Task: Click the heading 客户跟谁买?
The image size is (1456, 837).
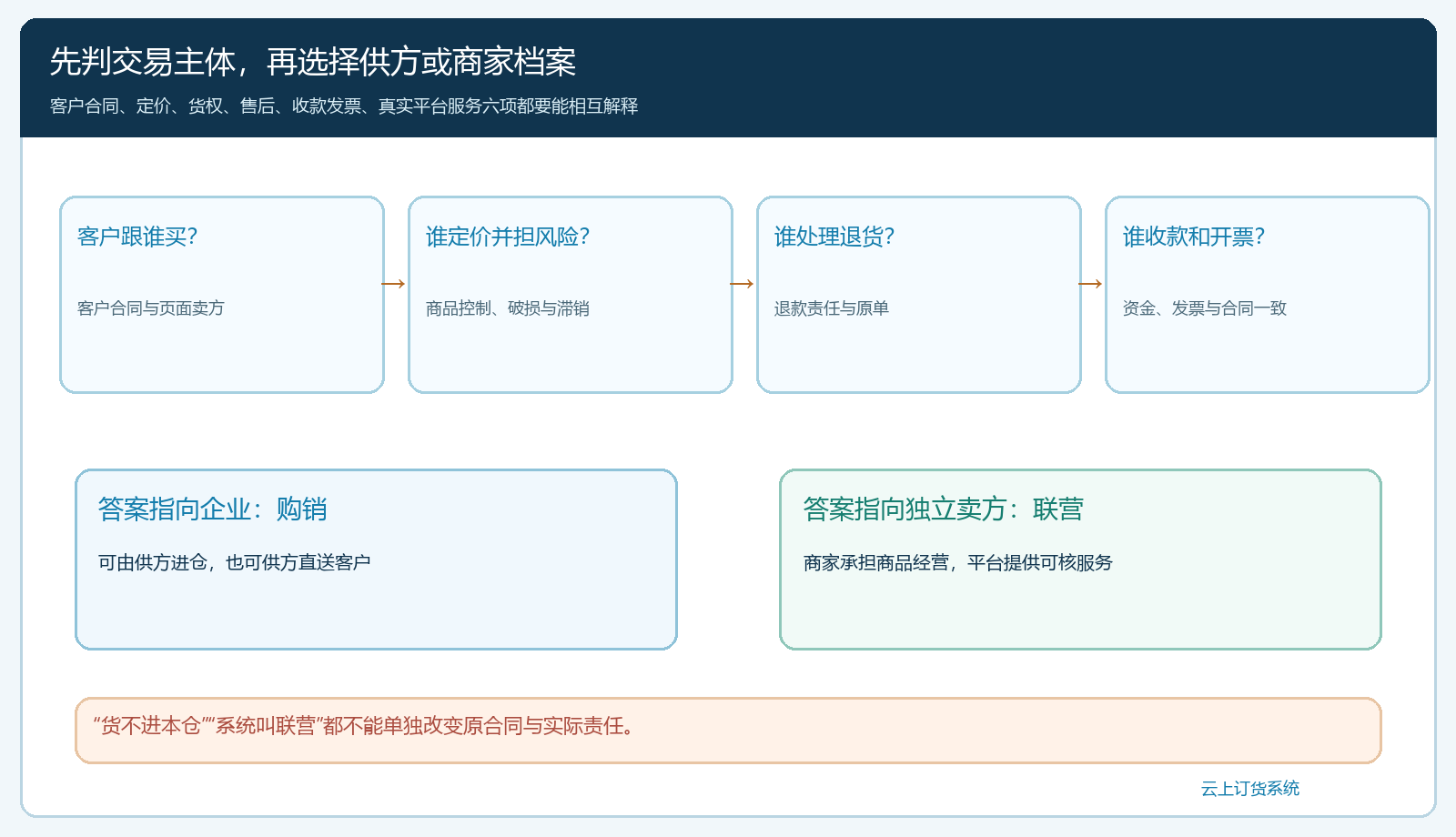Action: tap(137, 237)
